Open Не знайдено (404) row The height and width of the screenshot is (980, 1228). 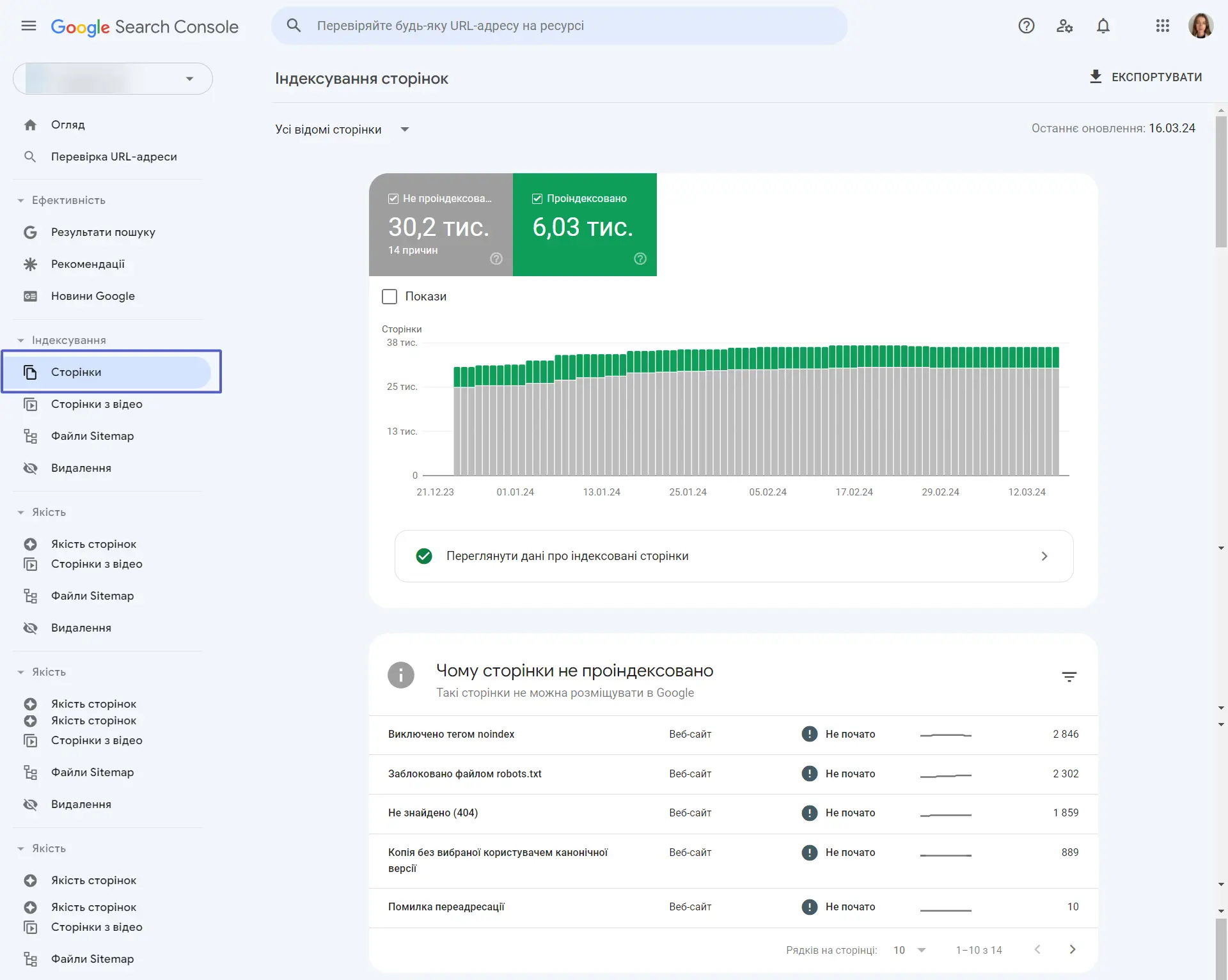[733, 813]
